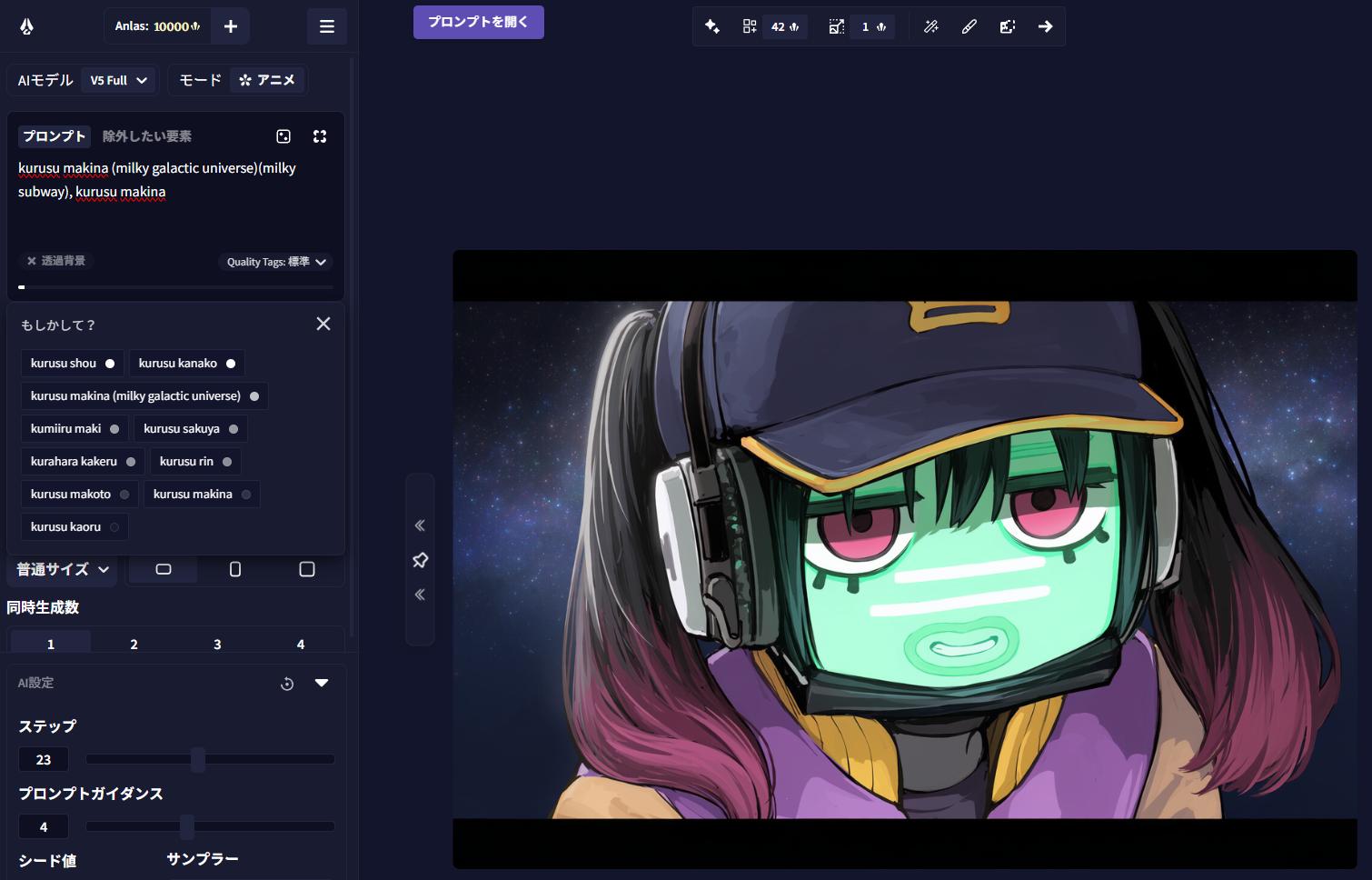Click the double chevron below the pin icon

coord(420,595)
